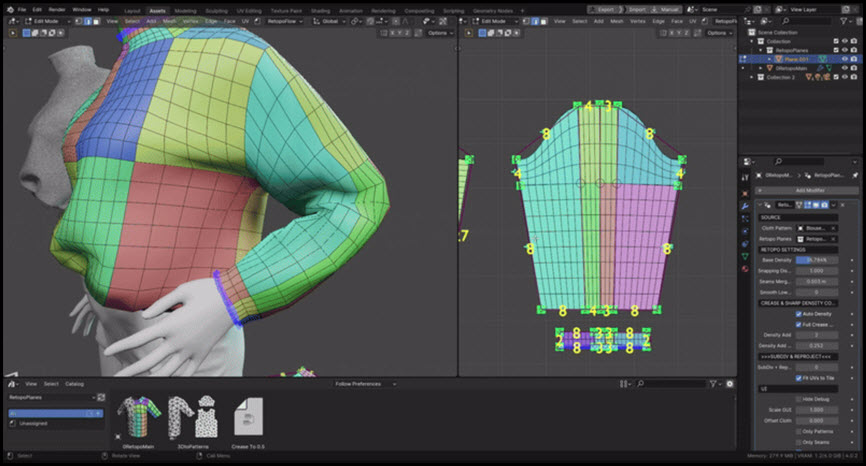Image resolution: width=866 pixels, height=466 pixels.
Task: Open Follow Preferences dropdown in asset browser
Action: 365,384
